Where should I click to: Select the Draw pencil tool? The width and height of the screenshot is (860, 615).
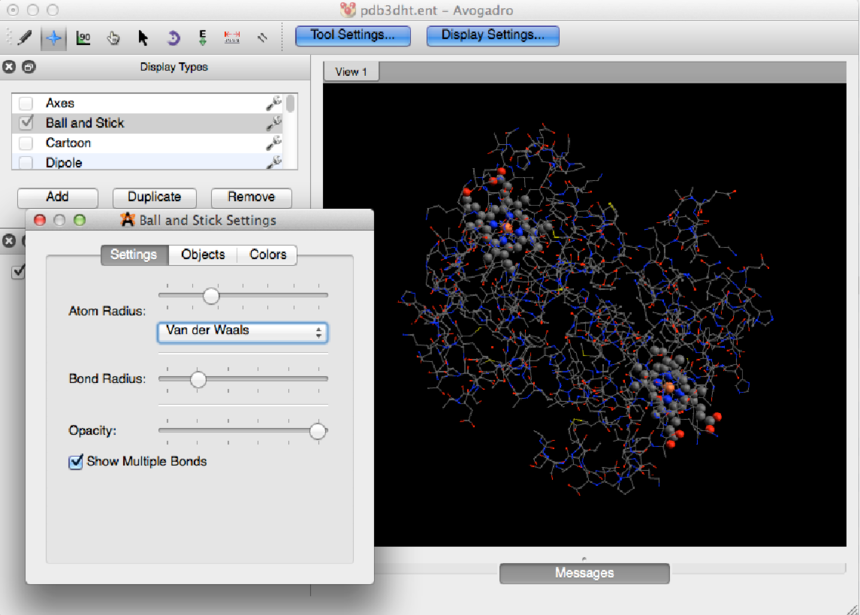point(23,38)
